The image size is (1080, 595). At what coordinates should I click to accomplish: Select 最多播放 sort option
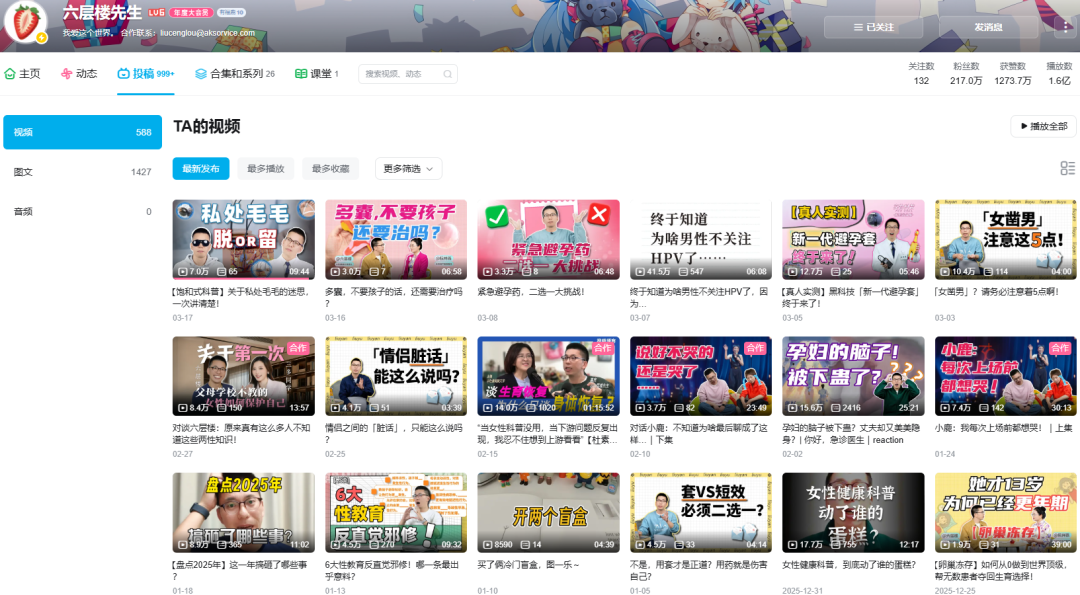click(266, 169)
